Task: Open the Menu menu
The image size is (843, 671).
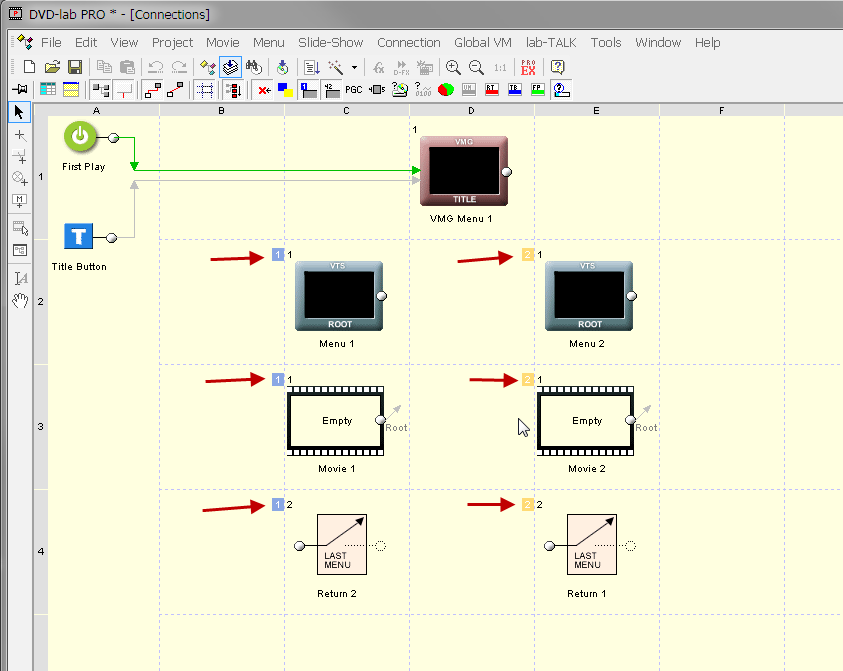Action: click(x=269, y=42)
